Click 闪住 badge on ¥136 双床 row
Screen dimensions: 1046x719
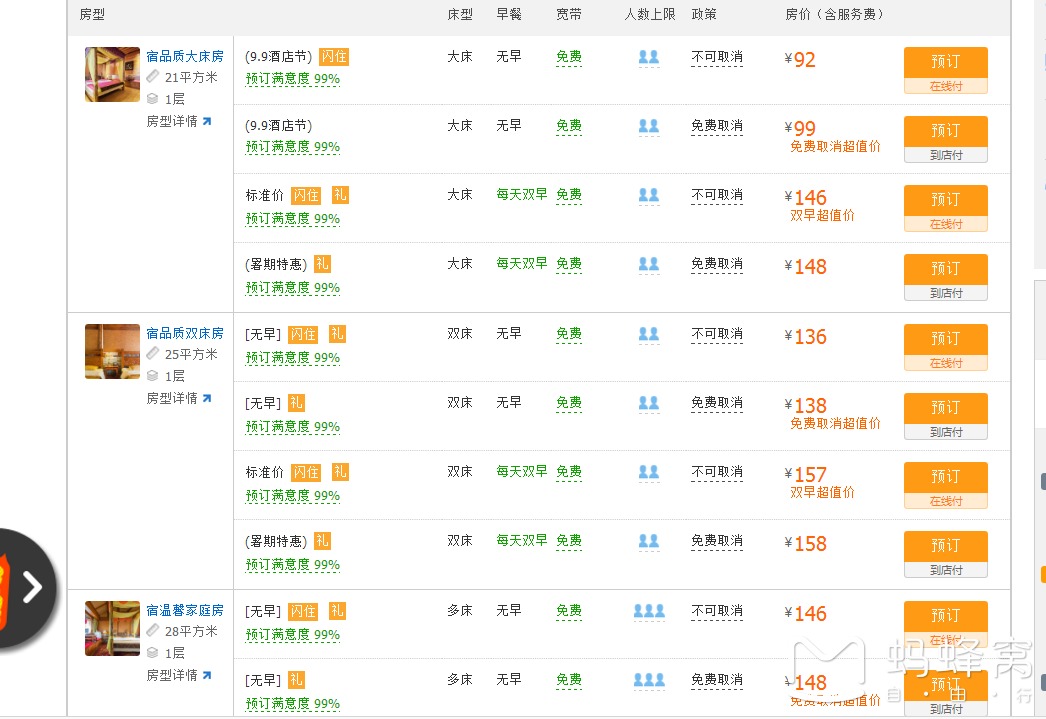303,334
